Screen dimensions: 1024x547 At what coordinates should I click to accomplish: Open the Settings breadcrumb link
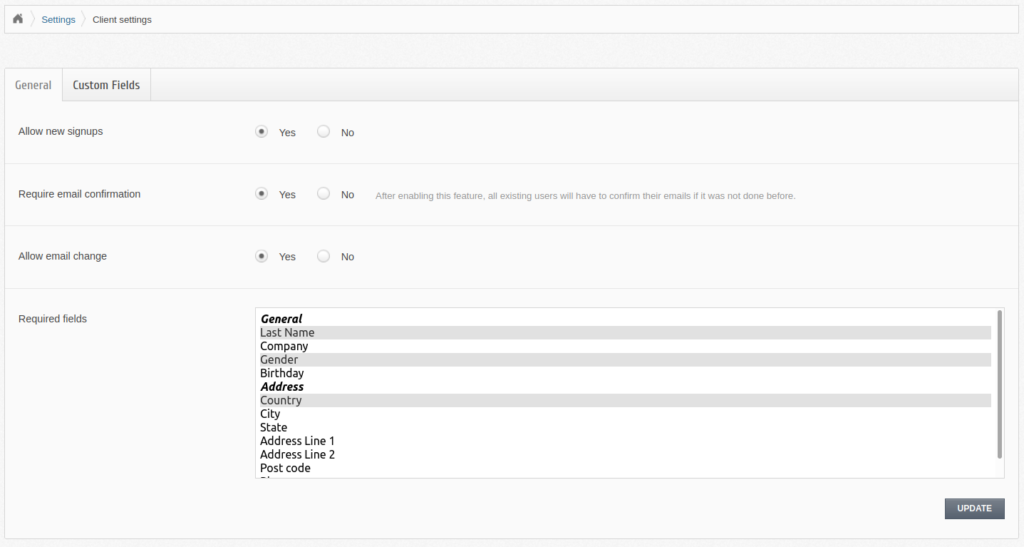pyautogui.click(x=58, y=19)
